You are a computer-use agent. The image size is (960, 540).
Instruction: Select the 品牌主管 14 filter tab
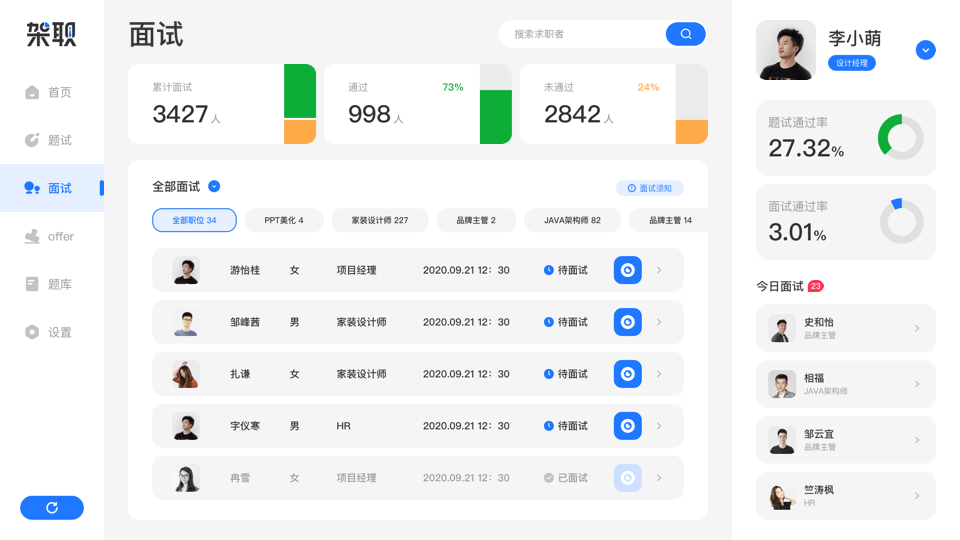[669, 220]
